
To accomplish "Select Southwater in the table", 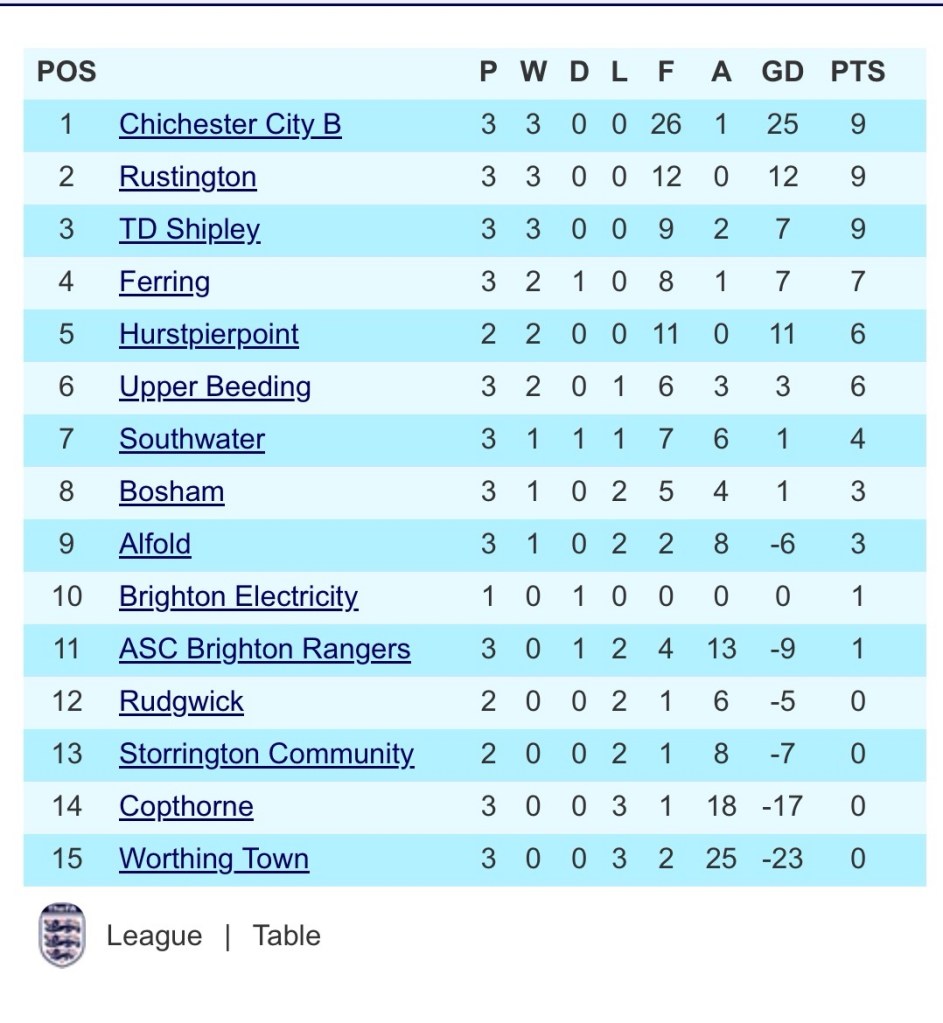I will click(192, 439).
